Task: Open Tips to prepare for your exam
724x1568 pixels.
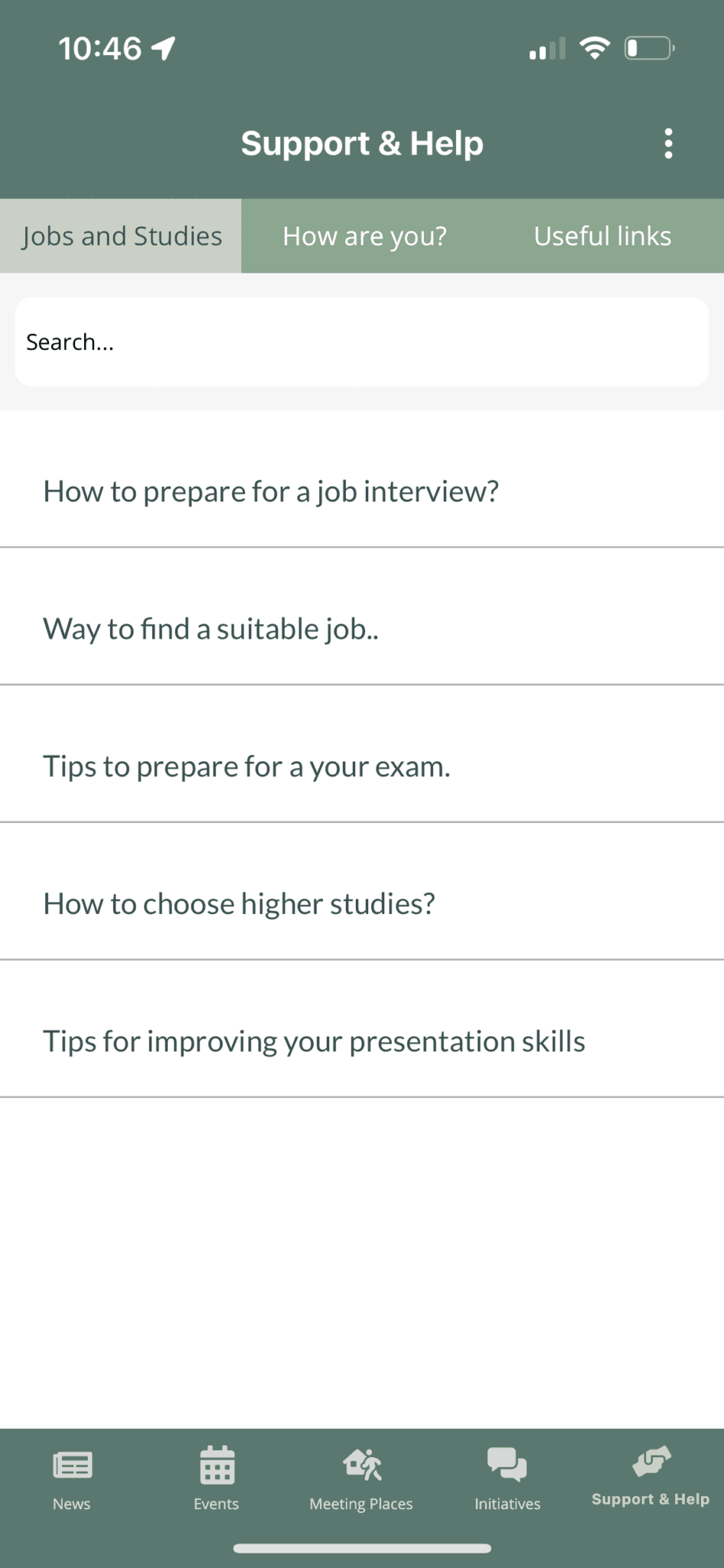Action: (362, 766)
